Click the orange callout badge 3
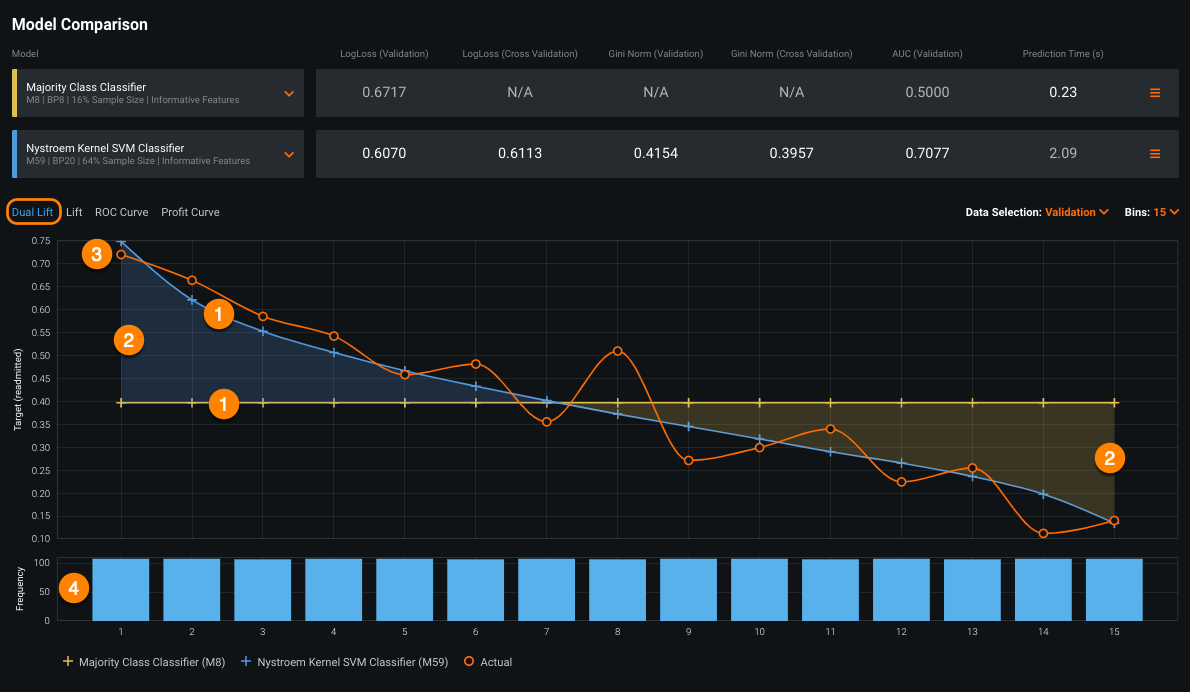This screenshot has height=692, width=1190. 96,255
